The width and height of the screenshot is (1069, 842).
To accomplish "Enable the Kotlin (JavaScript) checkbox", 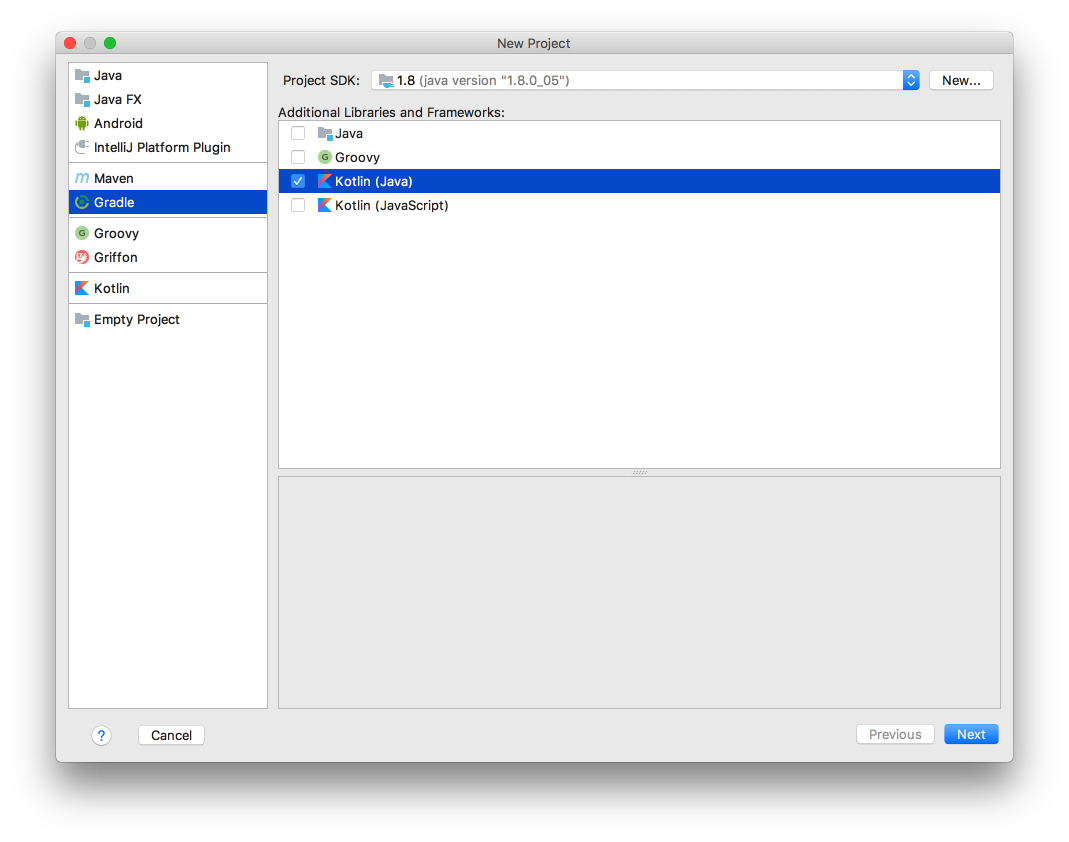I will (x=298, y=205).
